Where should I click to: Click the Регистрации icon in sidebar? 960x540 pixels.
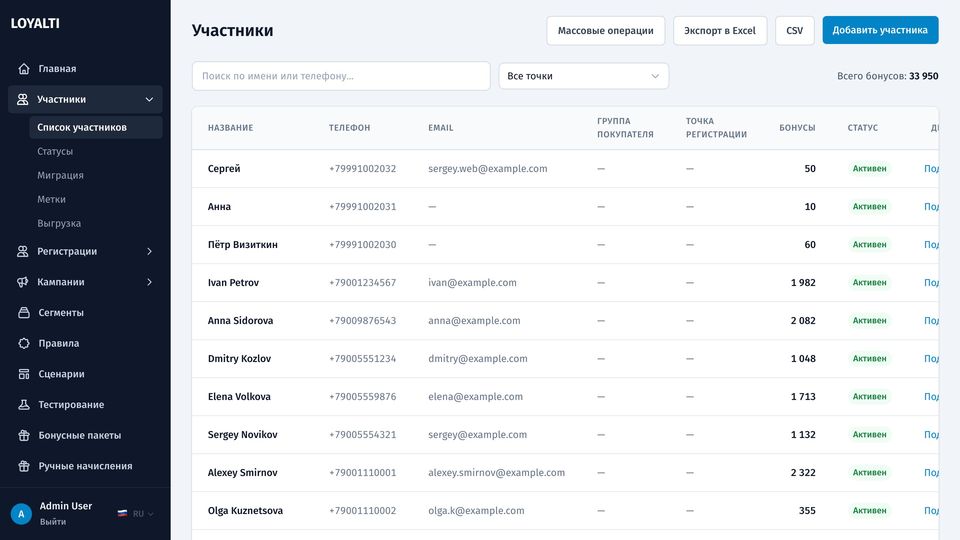pyautogui.click(x=23, y=251)
